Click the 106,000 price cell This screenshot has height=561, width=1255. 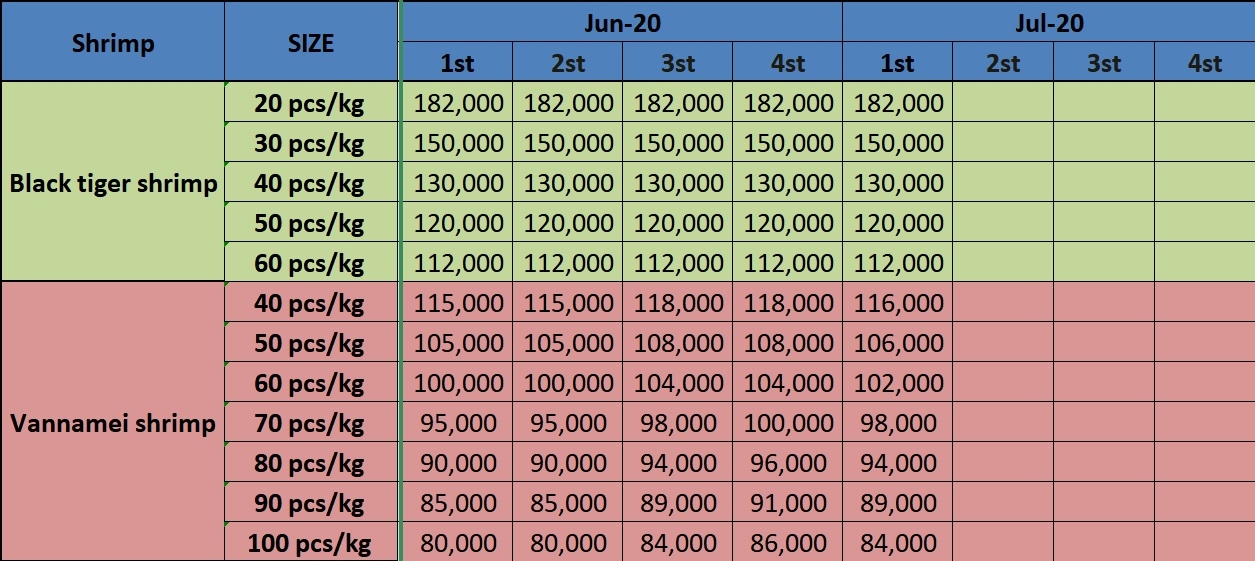point(897,343)
